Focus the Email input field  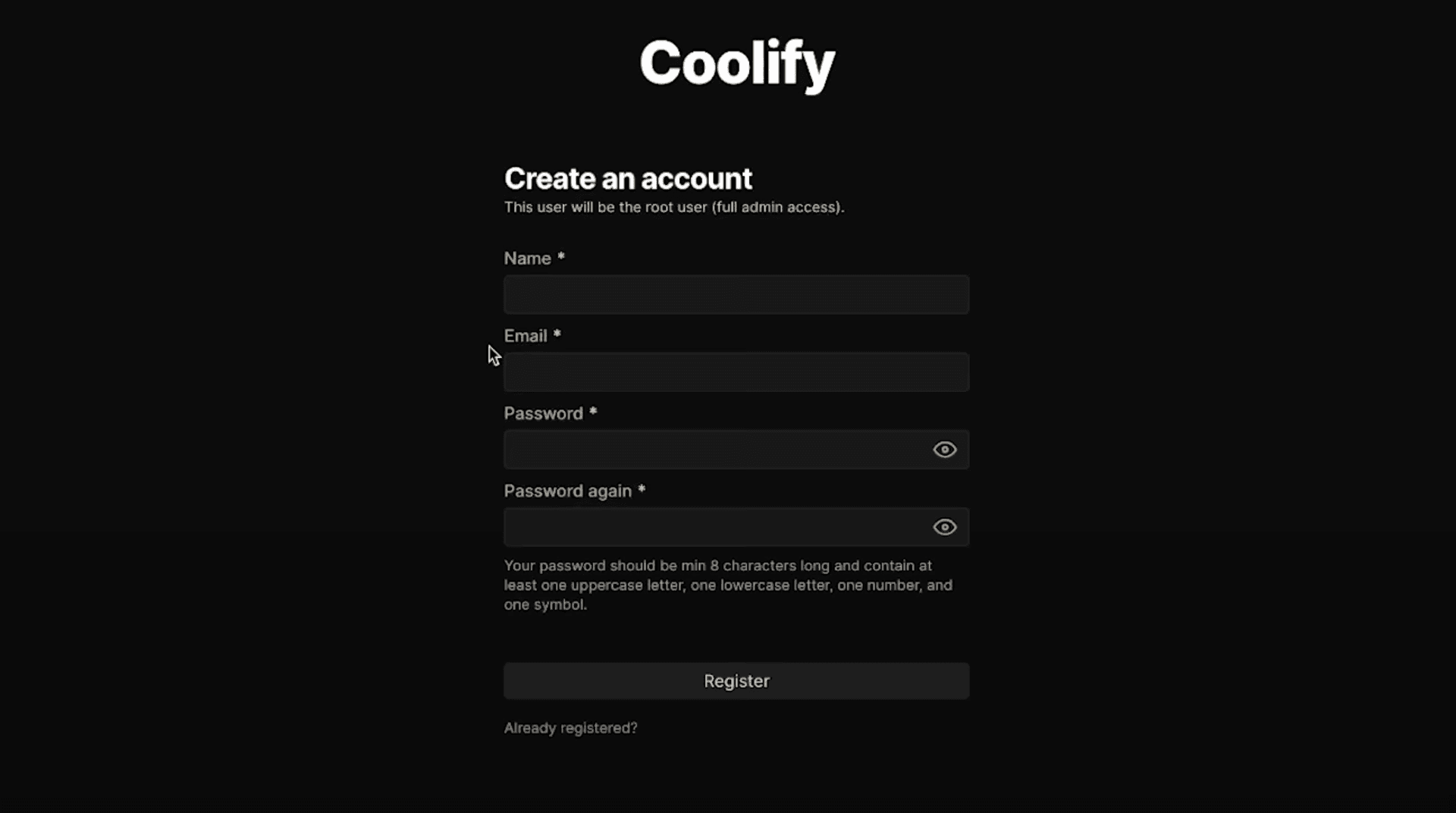pyautogui.click(x=736, y=372)
